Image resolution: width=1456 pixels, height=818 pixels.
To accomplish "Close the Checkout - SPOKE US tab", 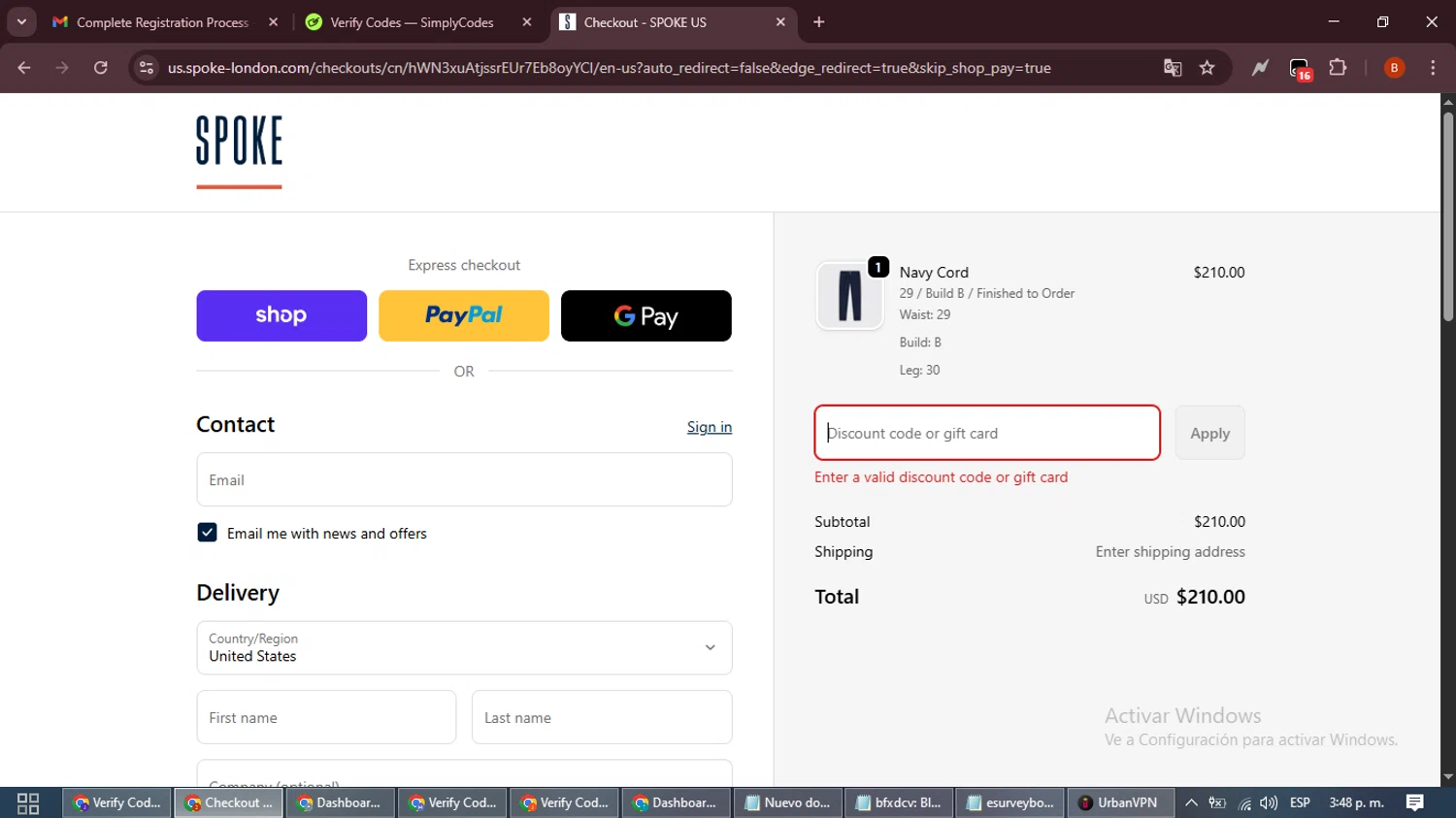I will [780, 22].
